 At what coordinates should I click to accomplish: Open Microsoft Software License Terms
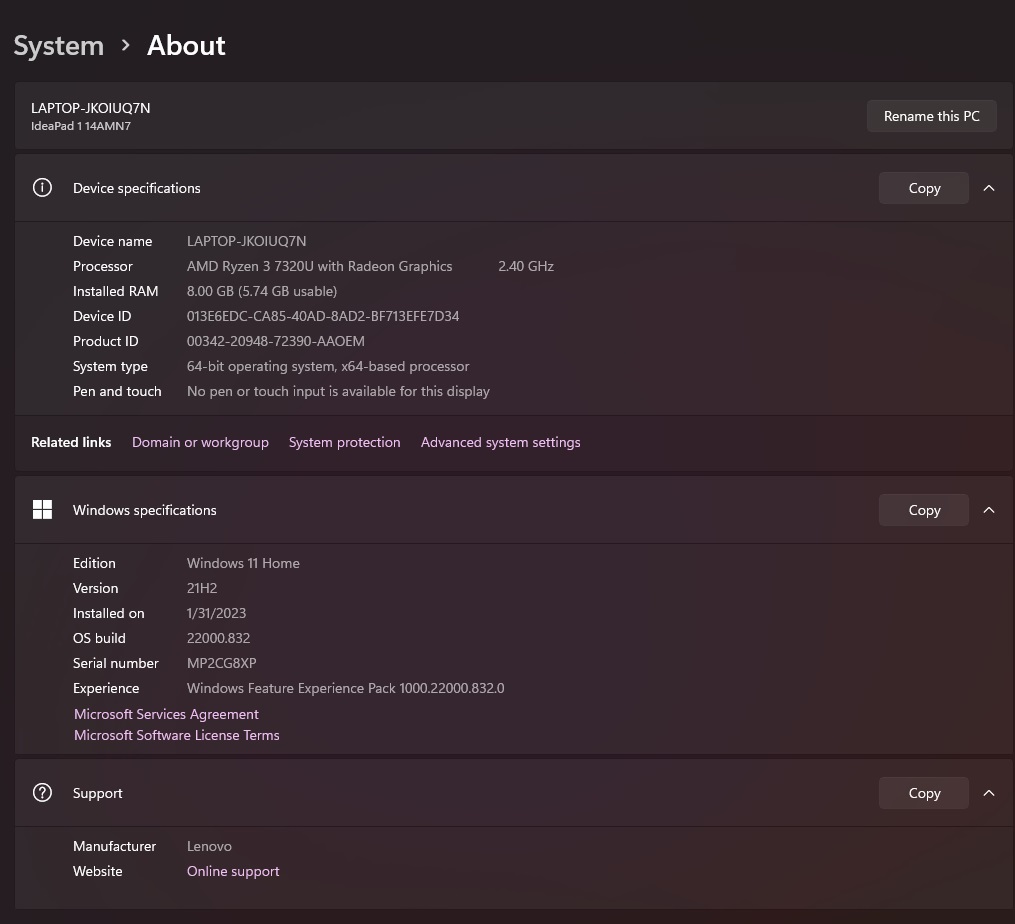pos(177,735)
